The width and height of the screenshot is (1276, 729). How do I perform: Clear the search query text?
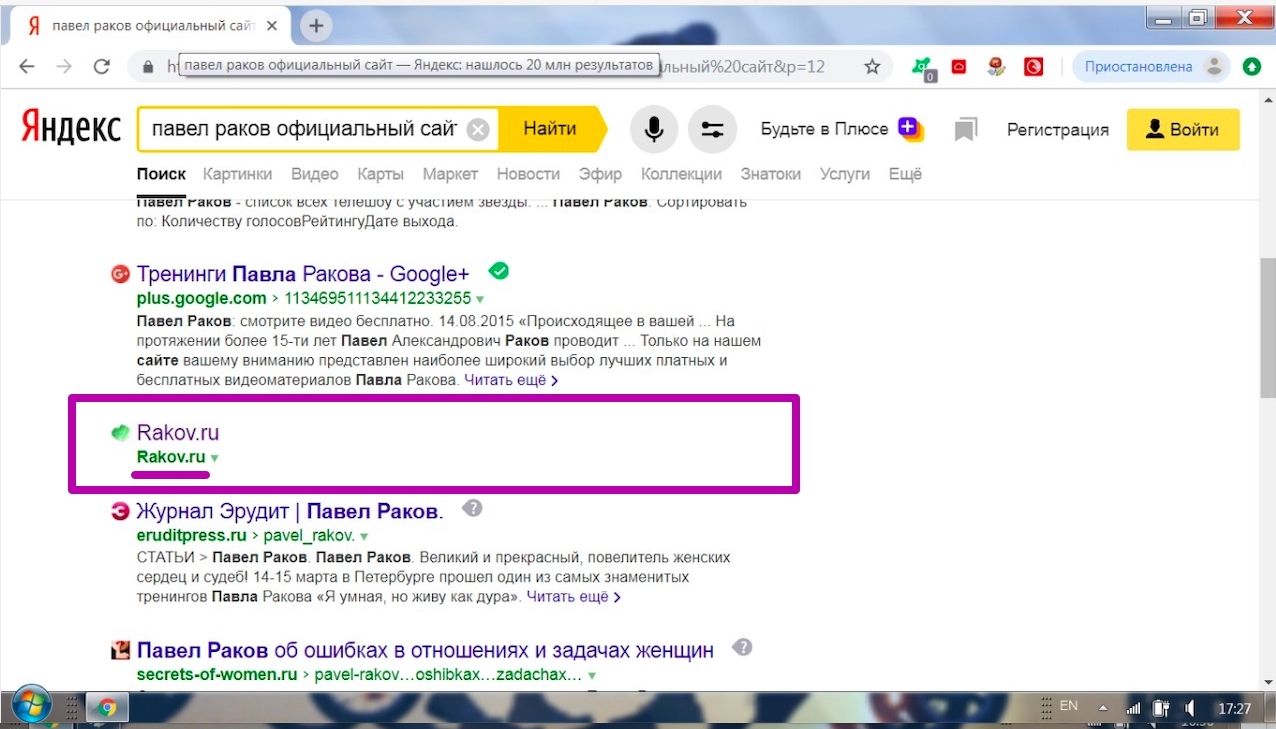click(x=479, y=130)
